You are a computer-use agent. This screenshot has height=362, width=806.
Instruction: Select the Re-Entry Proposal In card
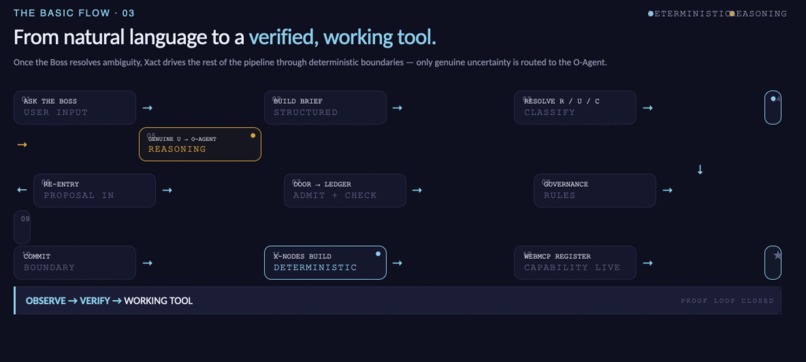[x=95, y=190]
